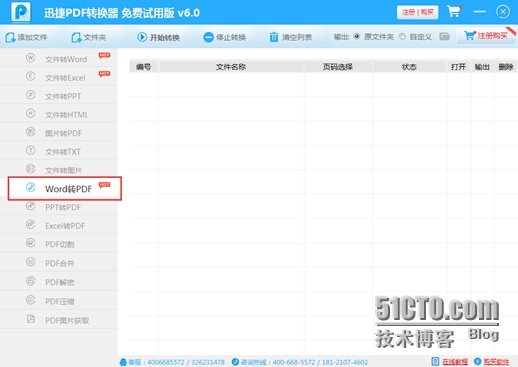518x367 pixels.
Task: Select the PDF图片获取 sidebar entry
Action: [x=59, y=320]
